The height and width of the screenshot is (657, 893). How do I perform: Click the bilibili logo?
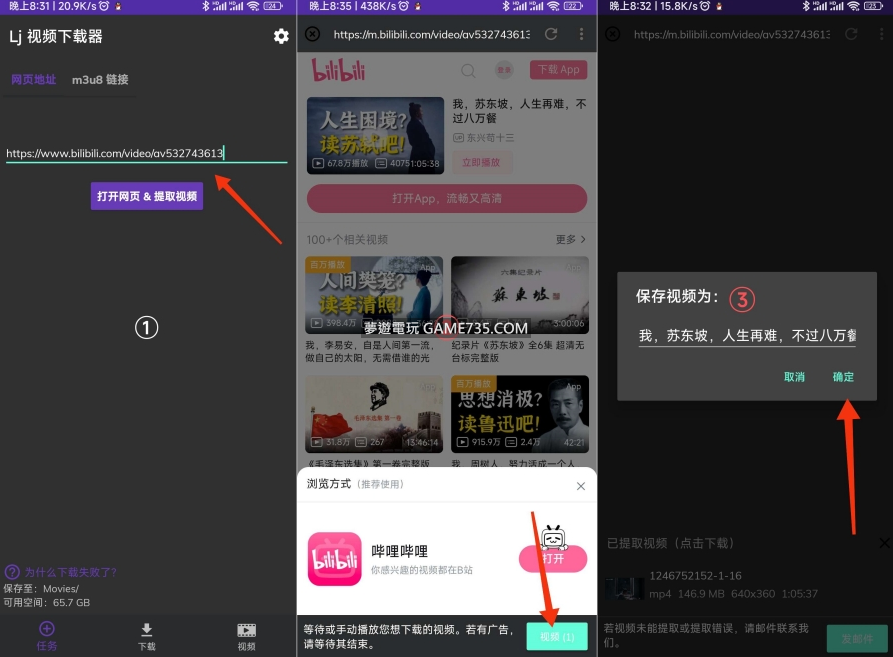[x=338, y=70]
